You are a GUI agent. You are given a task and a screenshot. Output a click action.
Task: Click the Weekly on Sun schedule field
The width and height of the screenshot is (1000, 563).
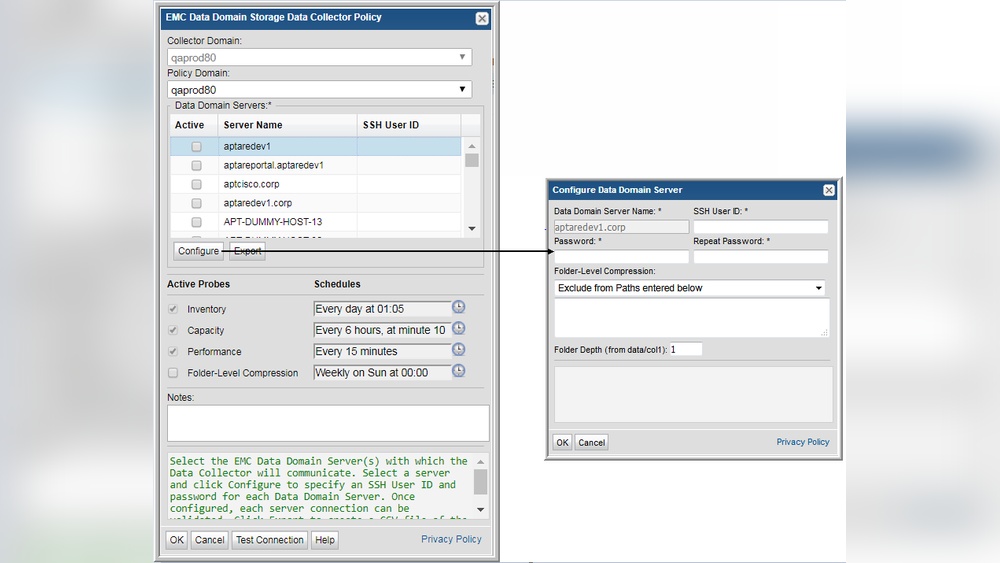pyautogui.click(x=382, y=373)
